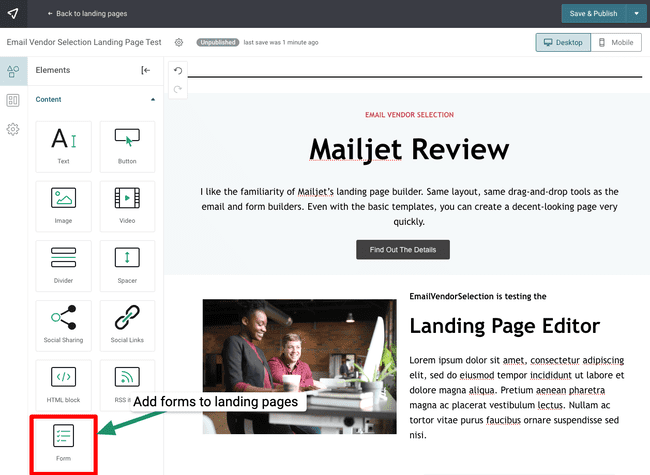This screenshot has width=650, height=475.
Task: Undo the last change
Action: [178, 71]
